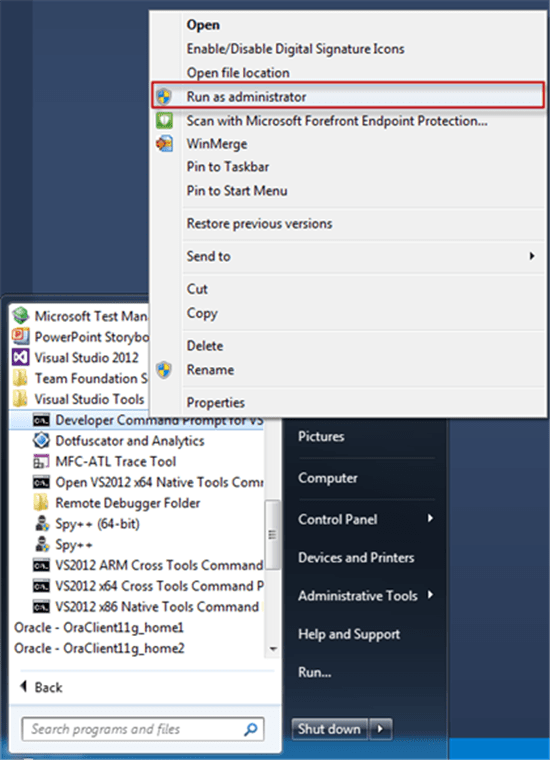Click the Forefront Endpoint Protection scan icon

click(164, 120)
